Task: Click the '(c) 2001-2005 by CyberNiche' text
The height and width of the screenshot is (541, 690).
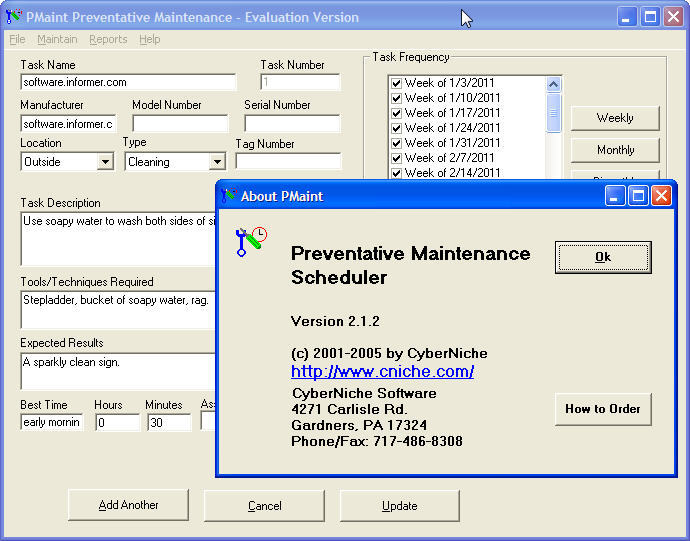Action: (x=389, y=353)
